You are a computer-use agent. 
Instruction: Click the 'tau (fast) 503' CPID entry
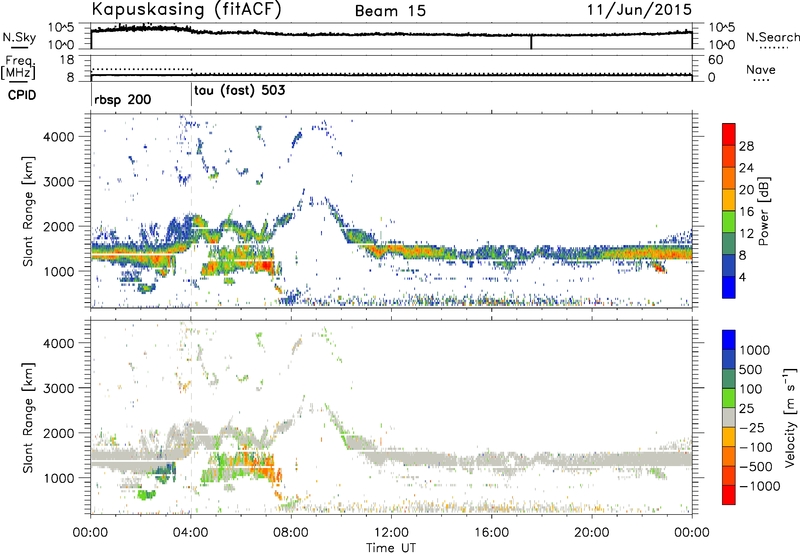(240, 91)
